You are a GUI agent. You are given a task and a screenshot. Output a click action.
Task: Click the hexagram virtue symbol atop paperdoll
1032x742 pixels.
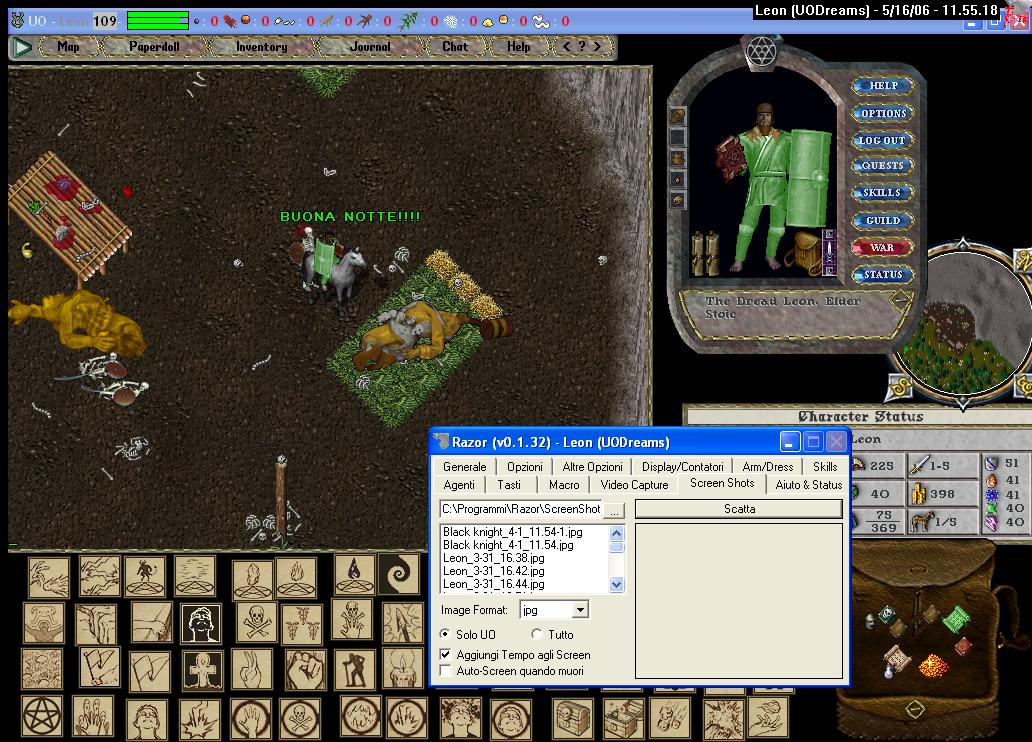(x=761, y=51)
